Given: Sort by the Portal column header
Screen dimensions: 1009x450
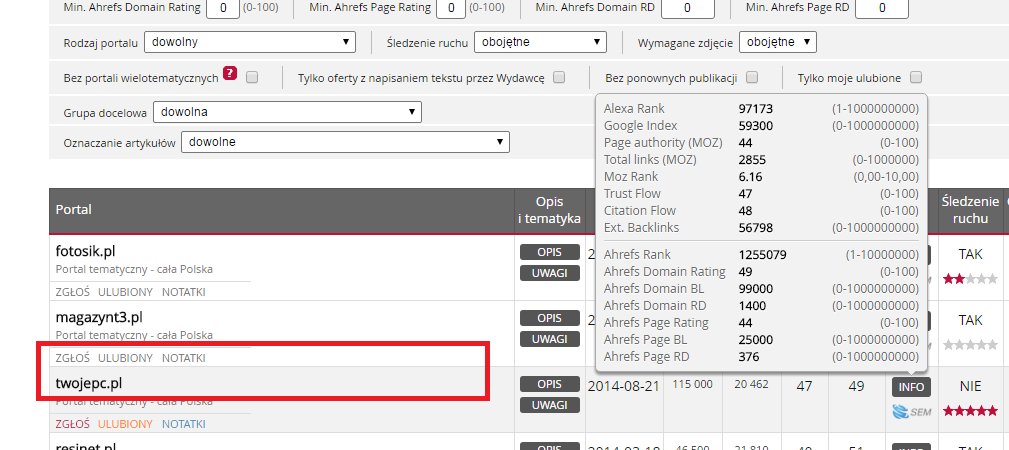Looking at the screenshot, I should click(75, 210).
